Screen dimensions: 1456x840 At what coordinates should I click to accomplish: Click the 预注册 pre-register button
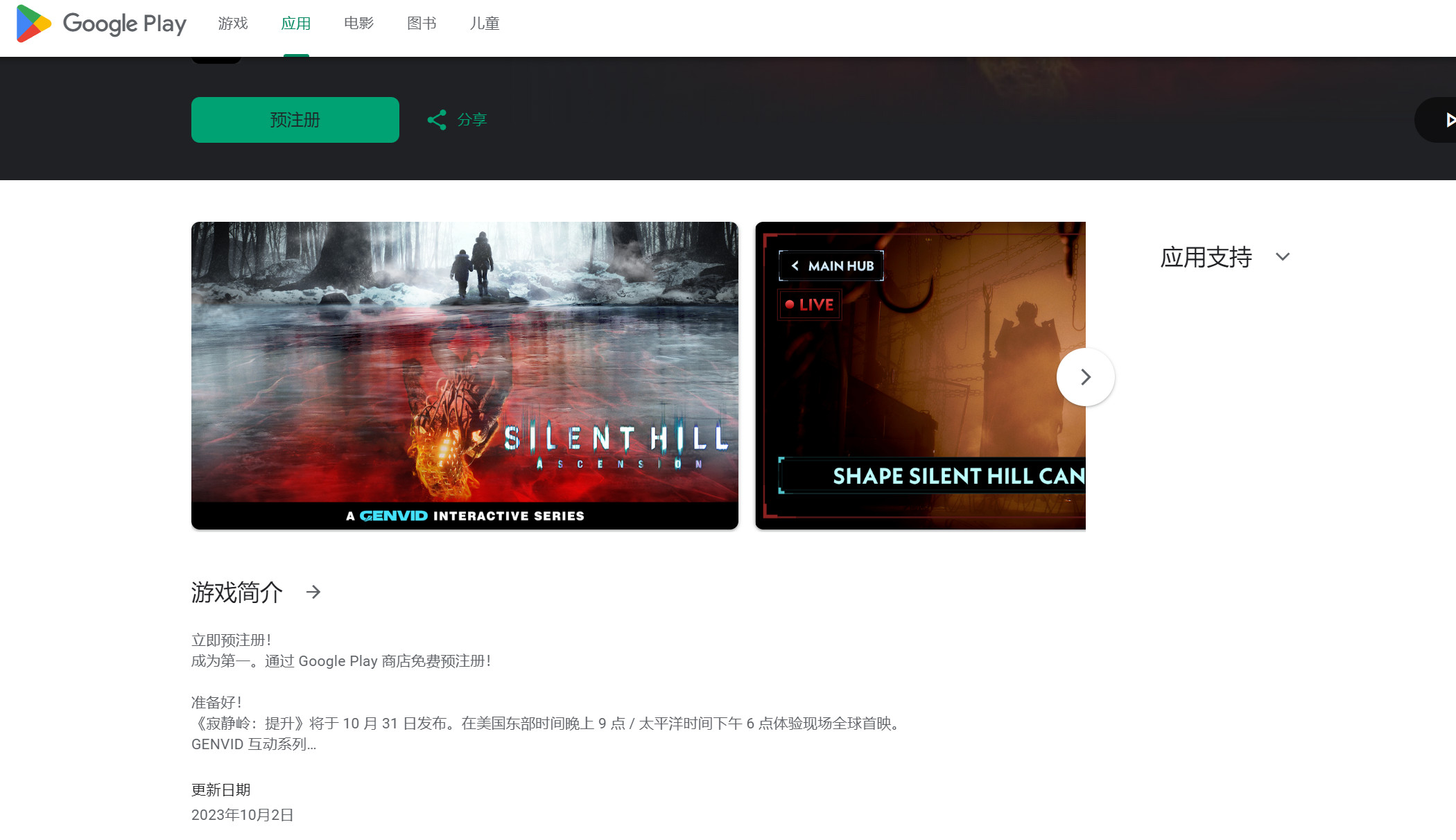coord(295,120)
